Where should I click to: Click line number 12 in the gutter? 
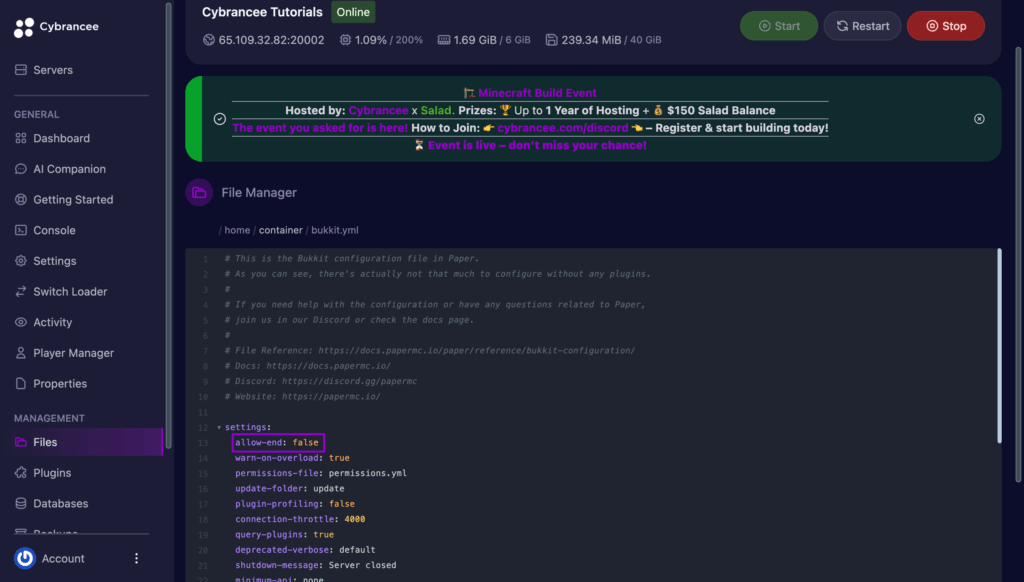tap(203, 428)
